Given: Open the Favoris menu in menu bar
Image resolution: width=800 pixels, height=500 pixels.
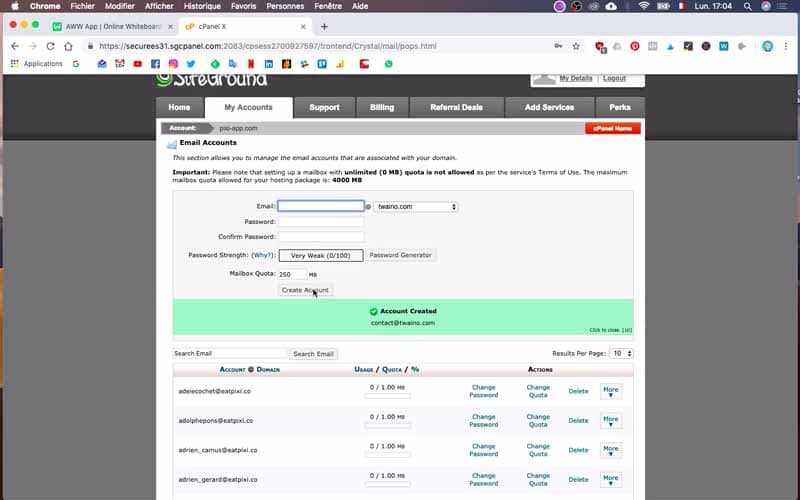Looking at the screenshot, I should 243,6.
